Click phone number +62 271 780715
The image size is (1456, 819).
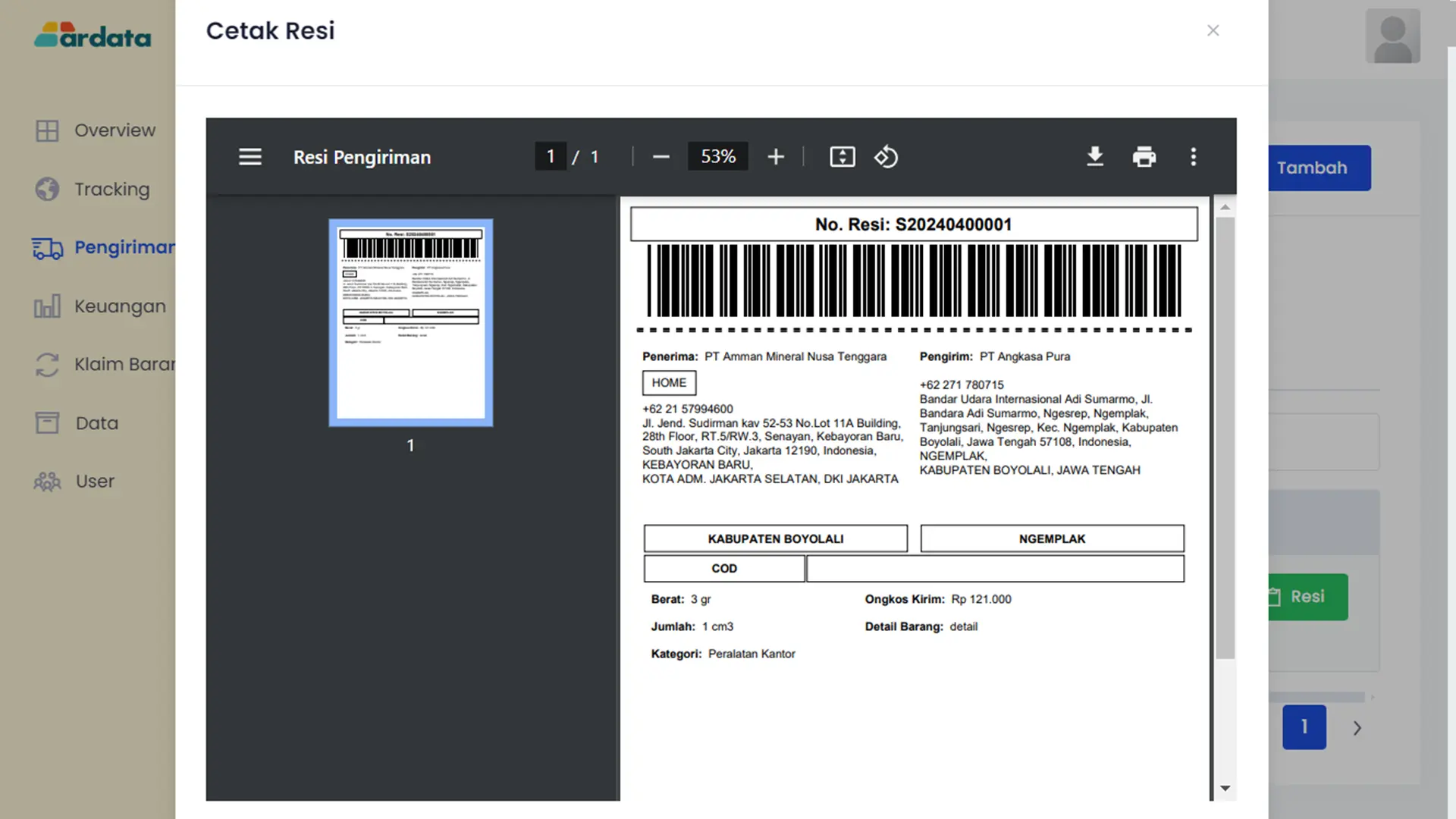tap(962, 385)
